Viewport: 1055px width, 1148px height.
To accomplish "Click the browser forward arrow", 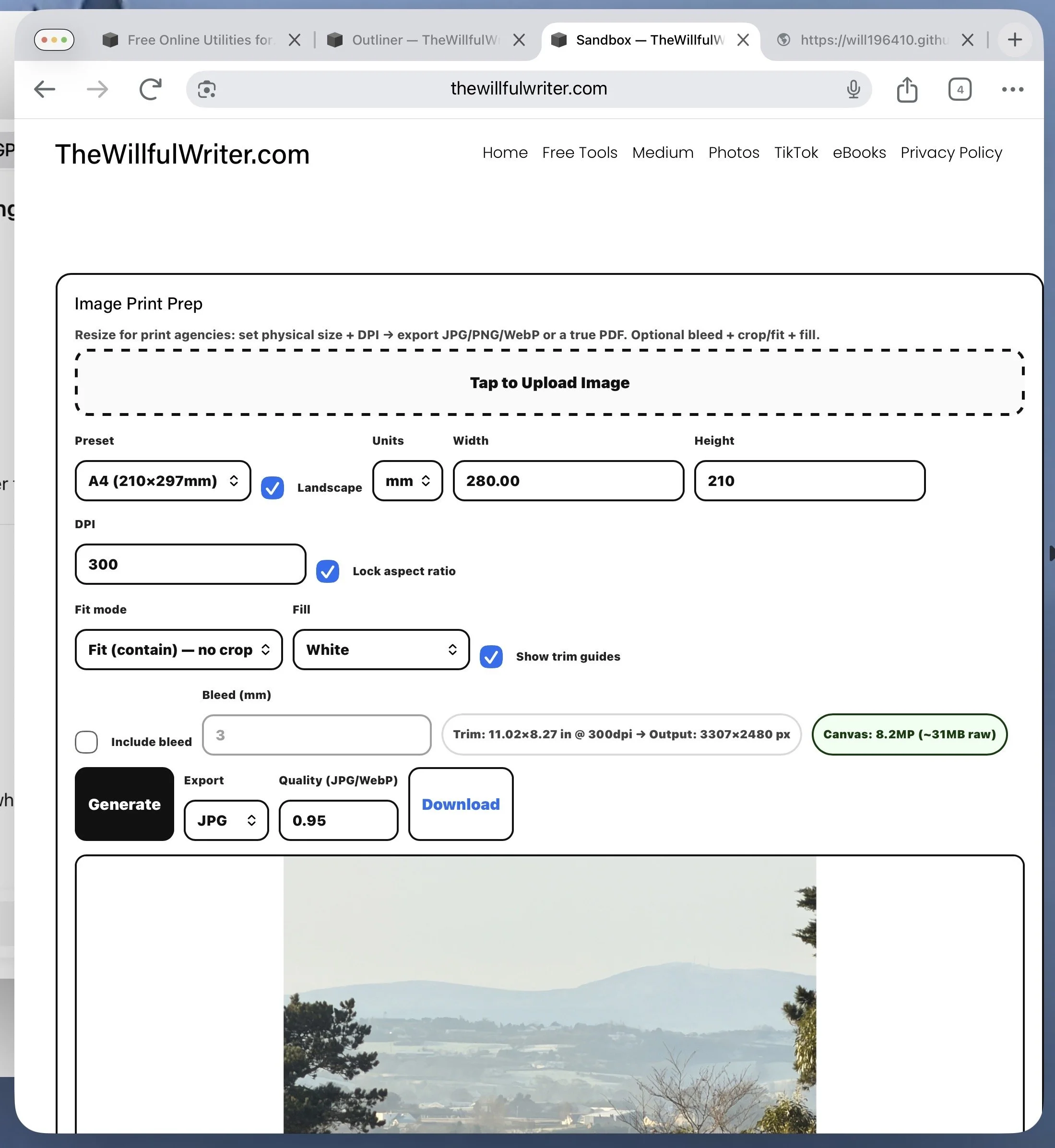I will [97, 89].
